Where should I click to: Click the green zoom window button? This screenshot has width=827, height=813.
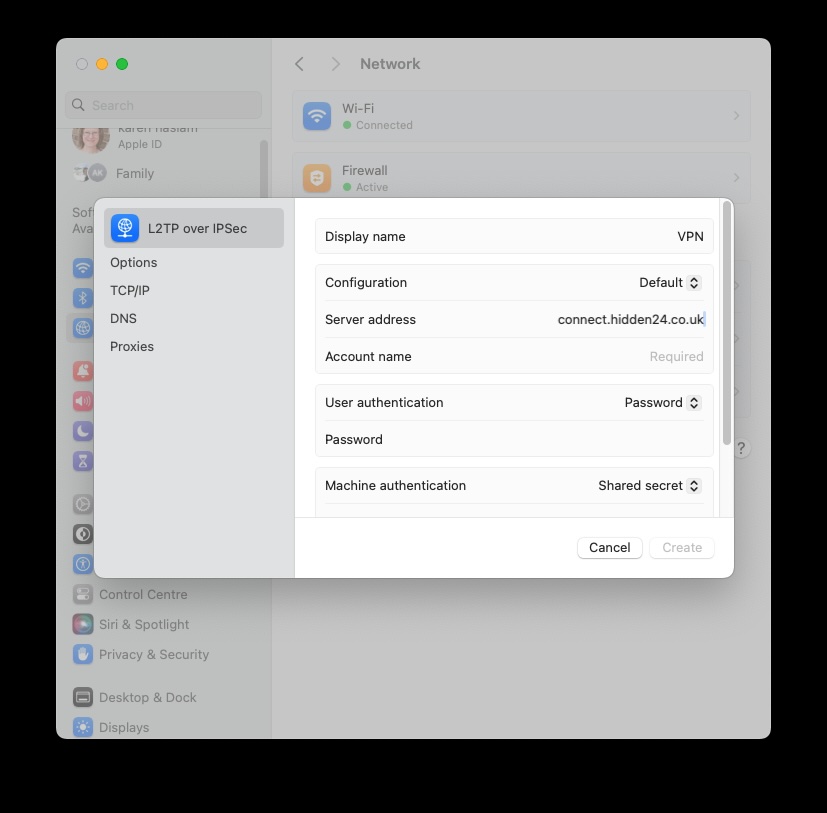[122, 64]
